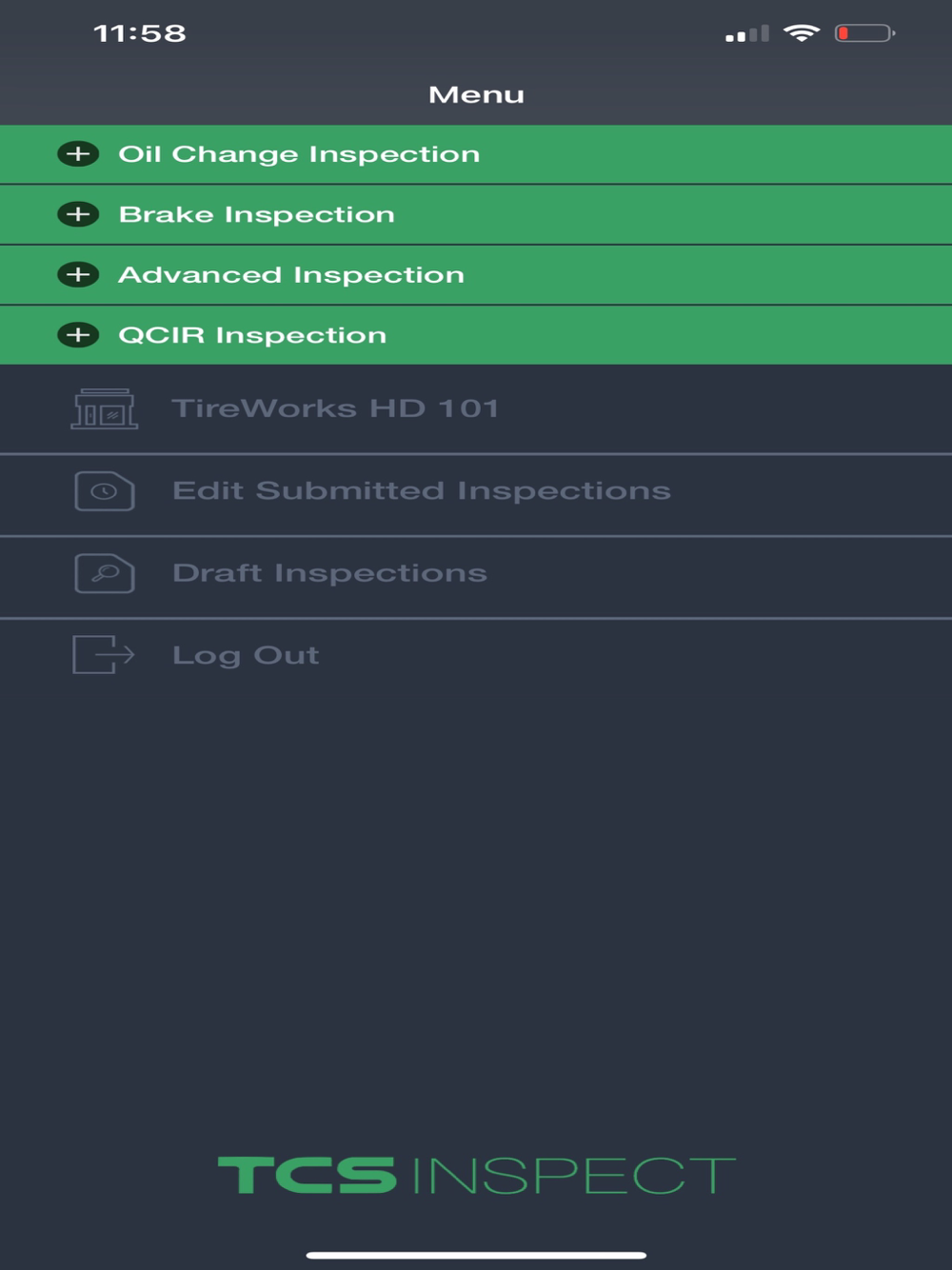Start an Oil Change Inspection
The image size is (952, 1270).
pos(299,154)
